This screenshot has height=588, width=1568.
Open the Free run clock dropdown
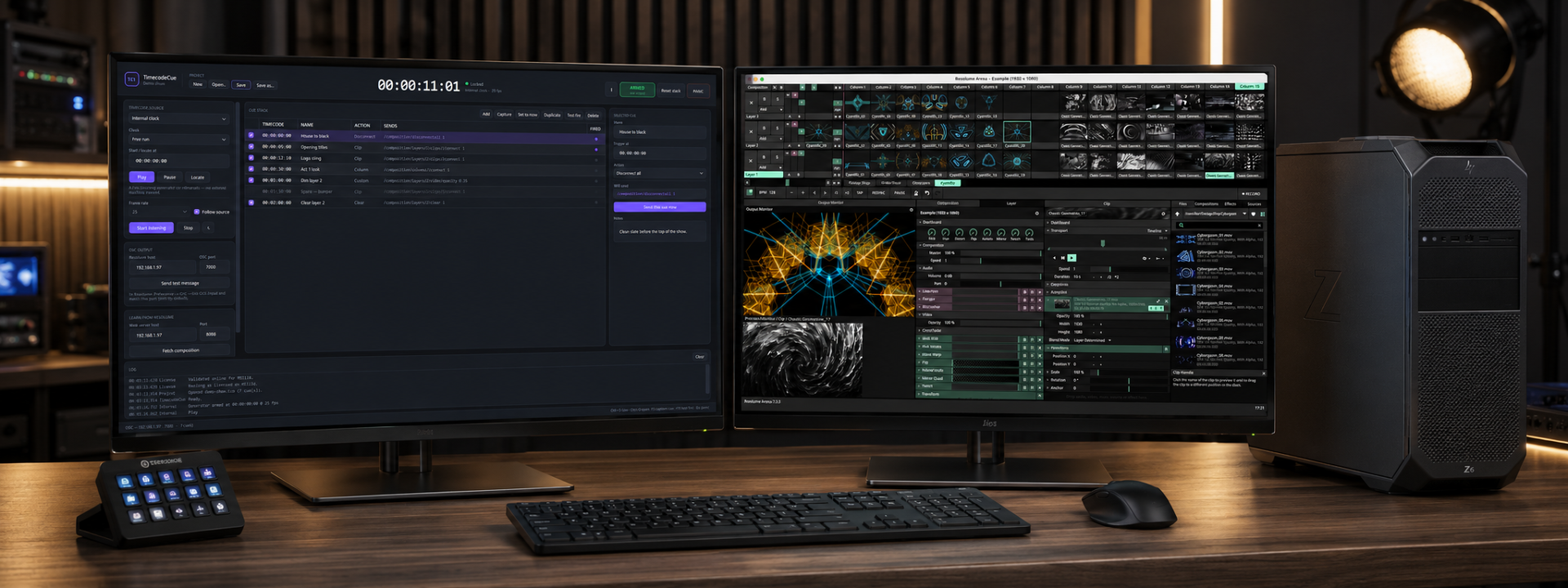(x=179, y=140)
